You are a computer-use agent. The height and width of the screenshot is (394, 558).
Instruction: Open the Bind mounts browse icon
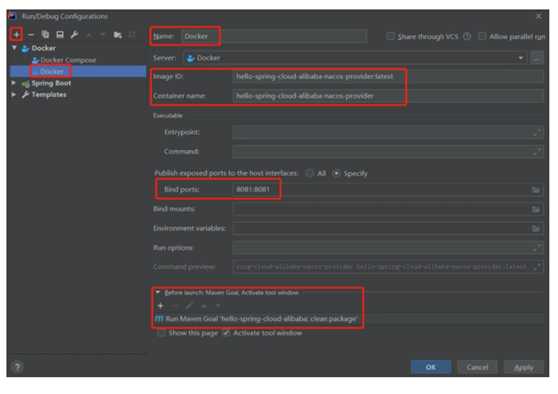pos(536,209)
